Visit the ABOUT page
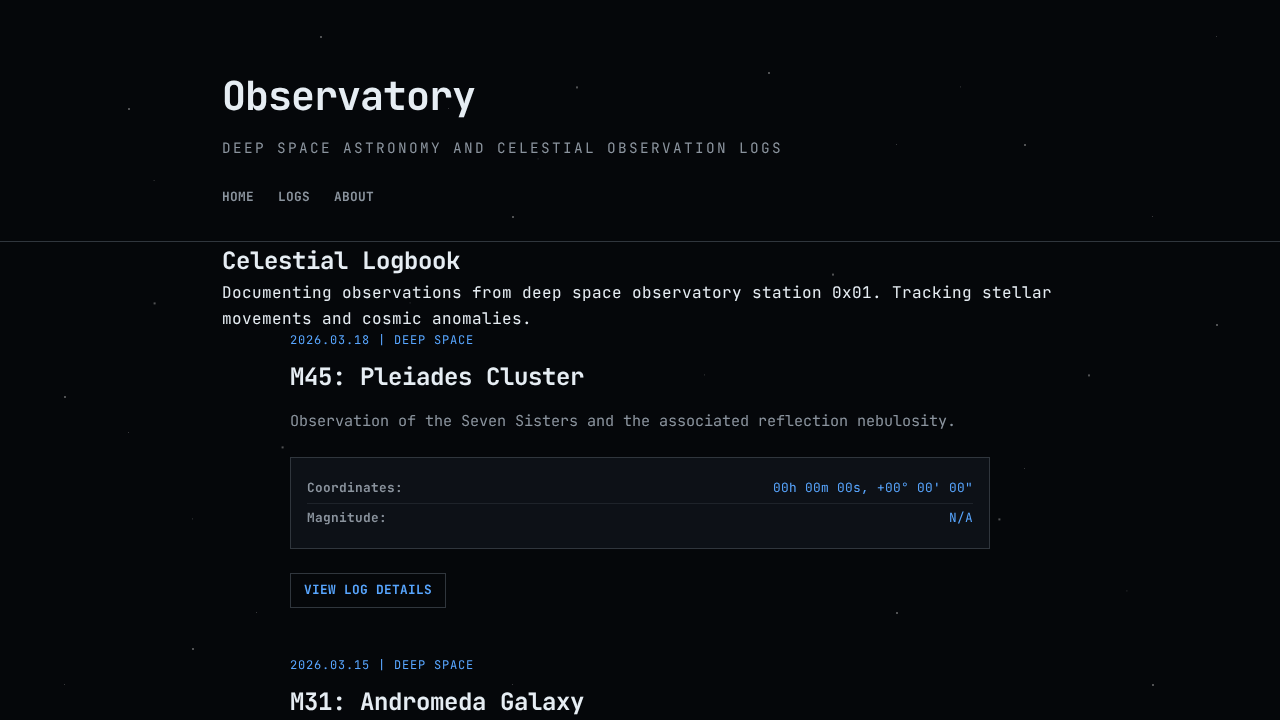Screen dimensions: 1280x720 pyautogui.click(x=354, y=196)
